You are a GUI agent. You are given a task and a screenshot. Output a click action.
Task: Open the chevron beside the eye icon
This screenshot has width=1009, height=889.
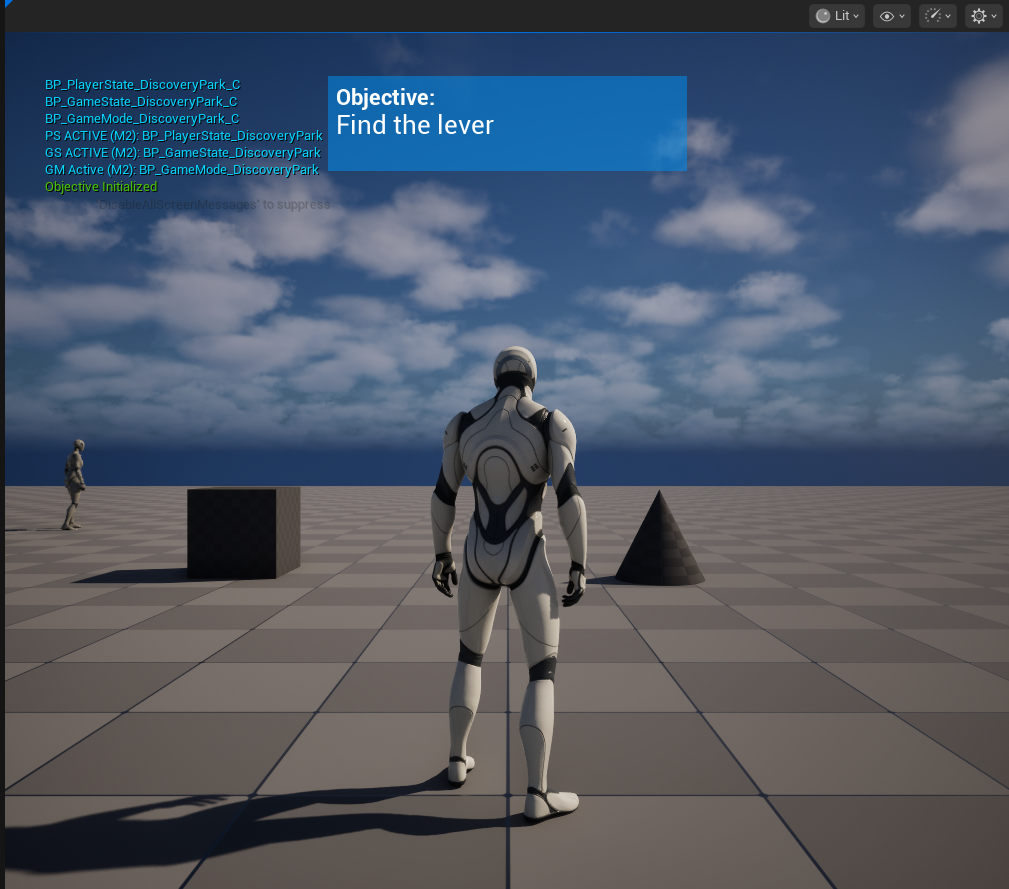[x=902, y=16]
